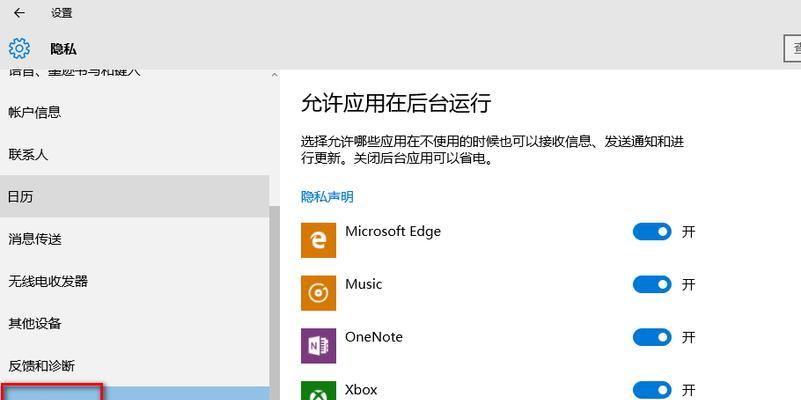
Task: Open 反馈和诊断 section
Action: point(134,366)
